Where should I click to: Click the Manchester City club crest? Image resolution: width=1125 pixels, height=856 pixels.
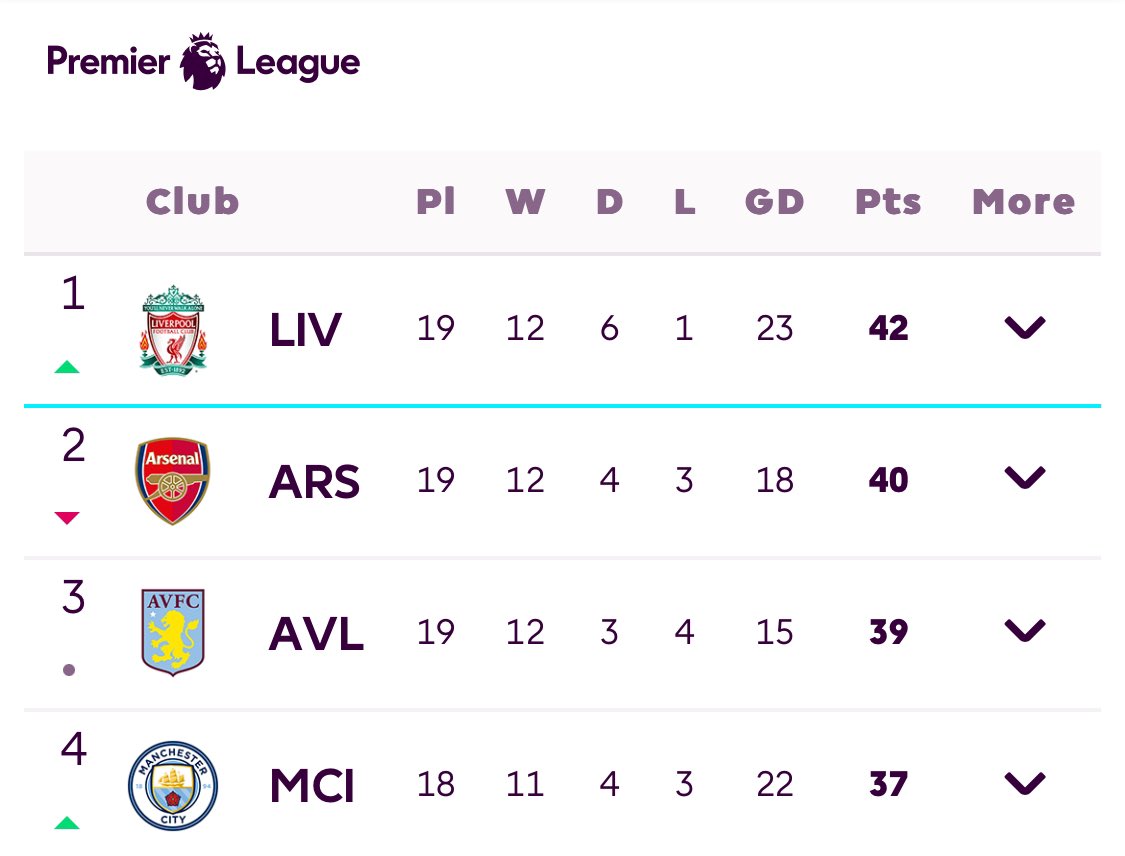pos(173,786)
